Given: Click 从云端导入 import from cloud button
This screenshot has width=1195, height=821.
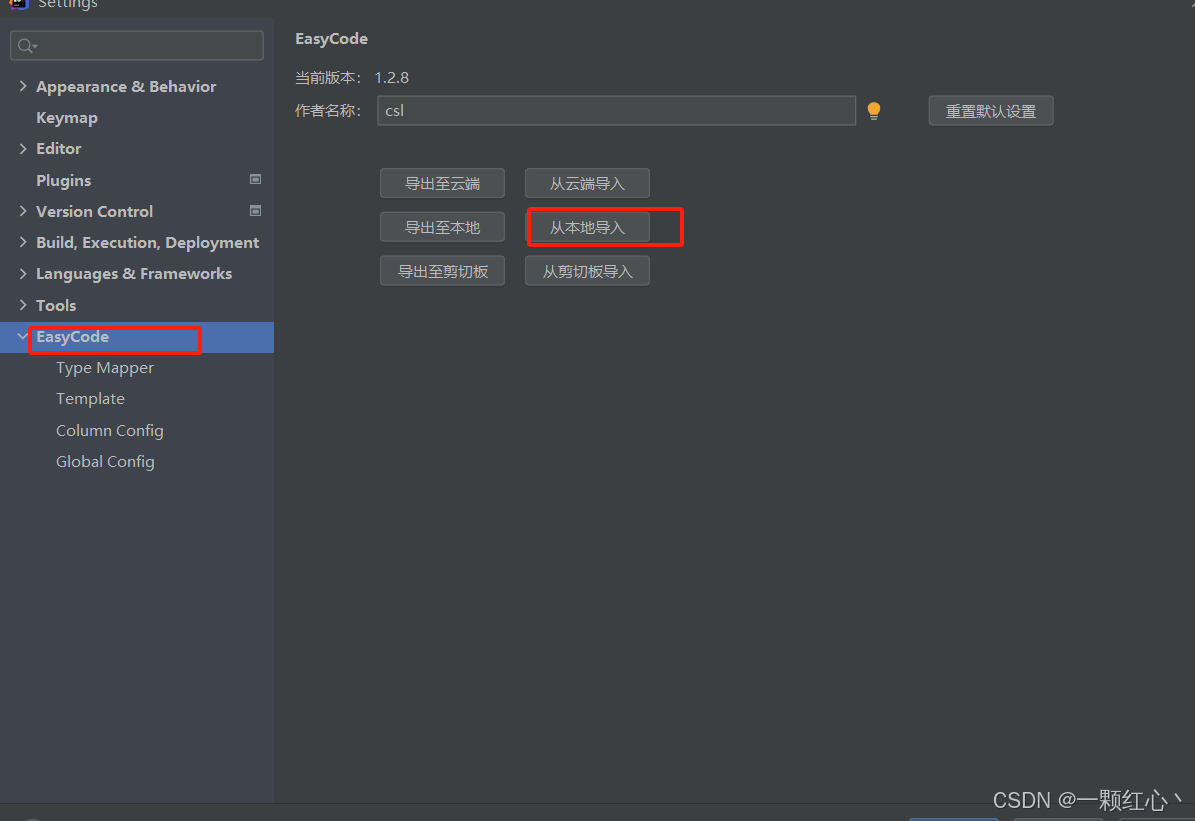Looking at the screenshot, I should (587, 183).
